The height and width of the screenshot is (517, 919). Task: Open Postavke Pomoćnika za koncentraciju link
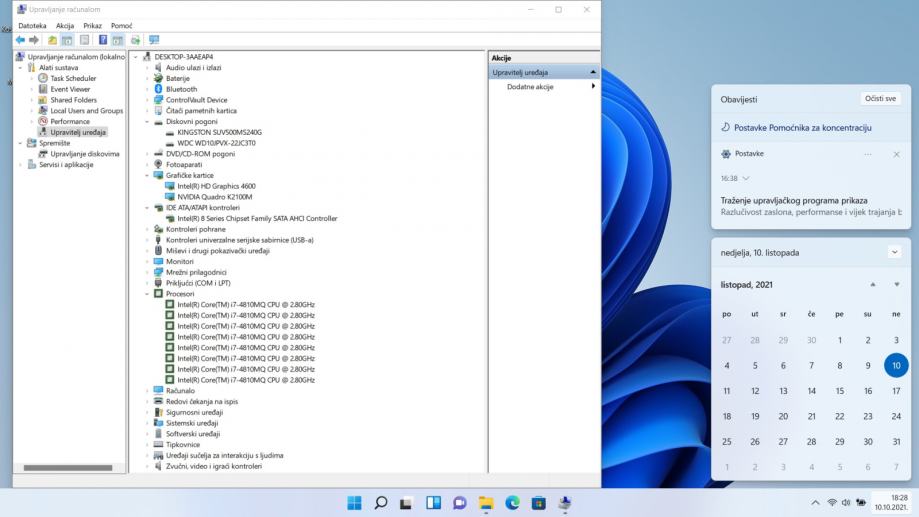pyautogui.click(x=803, y=128)
